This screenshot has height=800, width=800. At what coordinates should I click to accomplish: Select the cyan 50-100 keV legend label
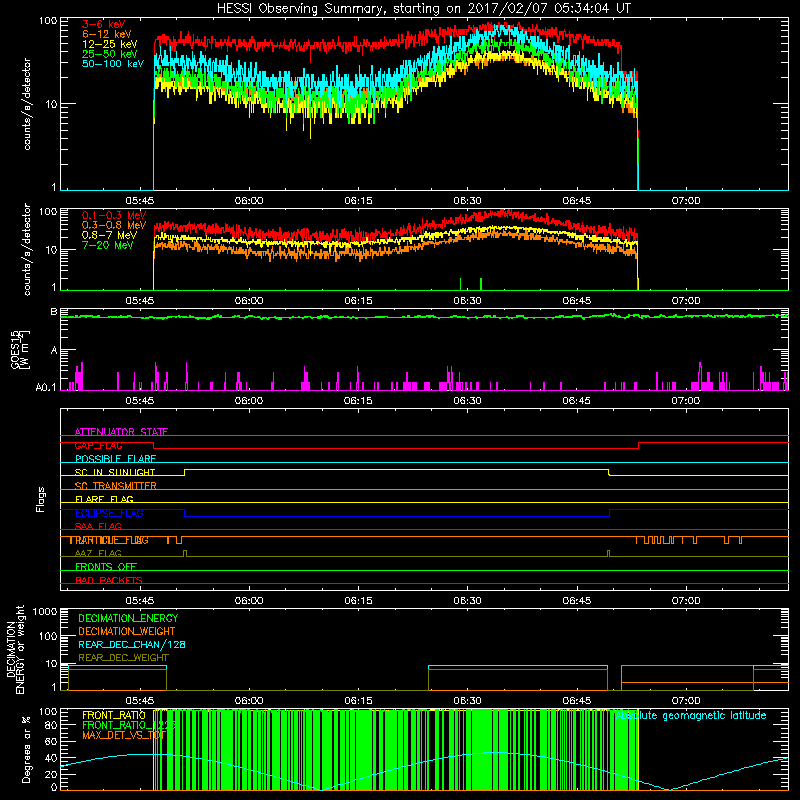click(113, 64)
